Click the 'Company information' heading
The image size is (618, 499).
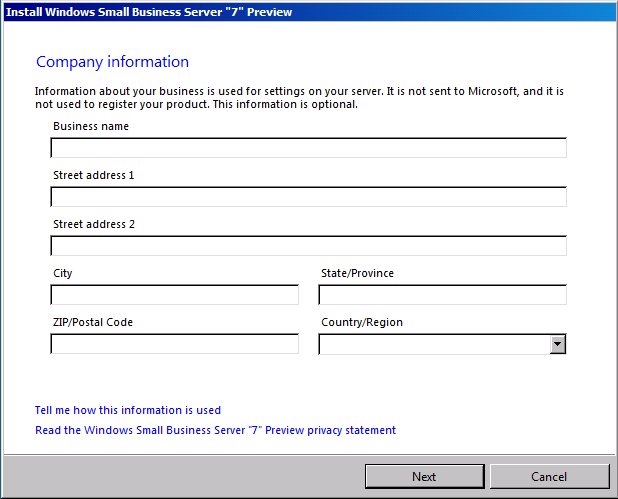[x=112, y=62]
